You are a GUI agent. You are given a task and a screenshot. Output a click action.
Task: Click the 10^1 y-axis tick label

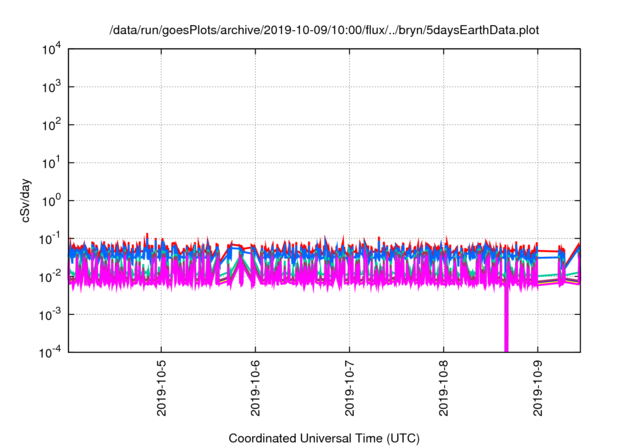click(51, 163)
